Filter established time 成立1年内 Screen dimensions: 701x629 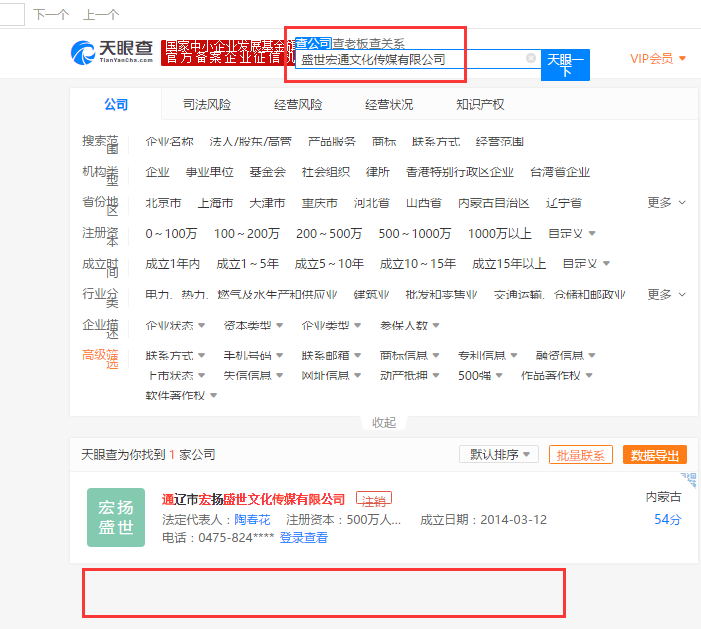(x=173, y=264)
